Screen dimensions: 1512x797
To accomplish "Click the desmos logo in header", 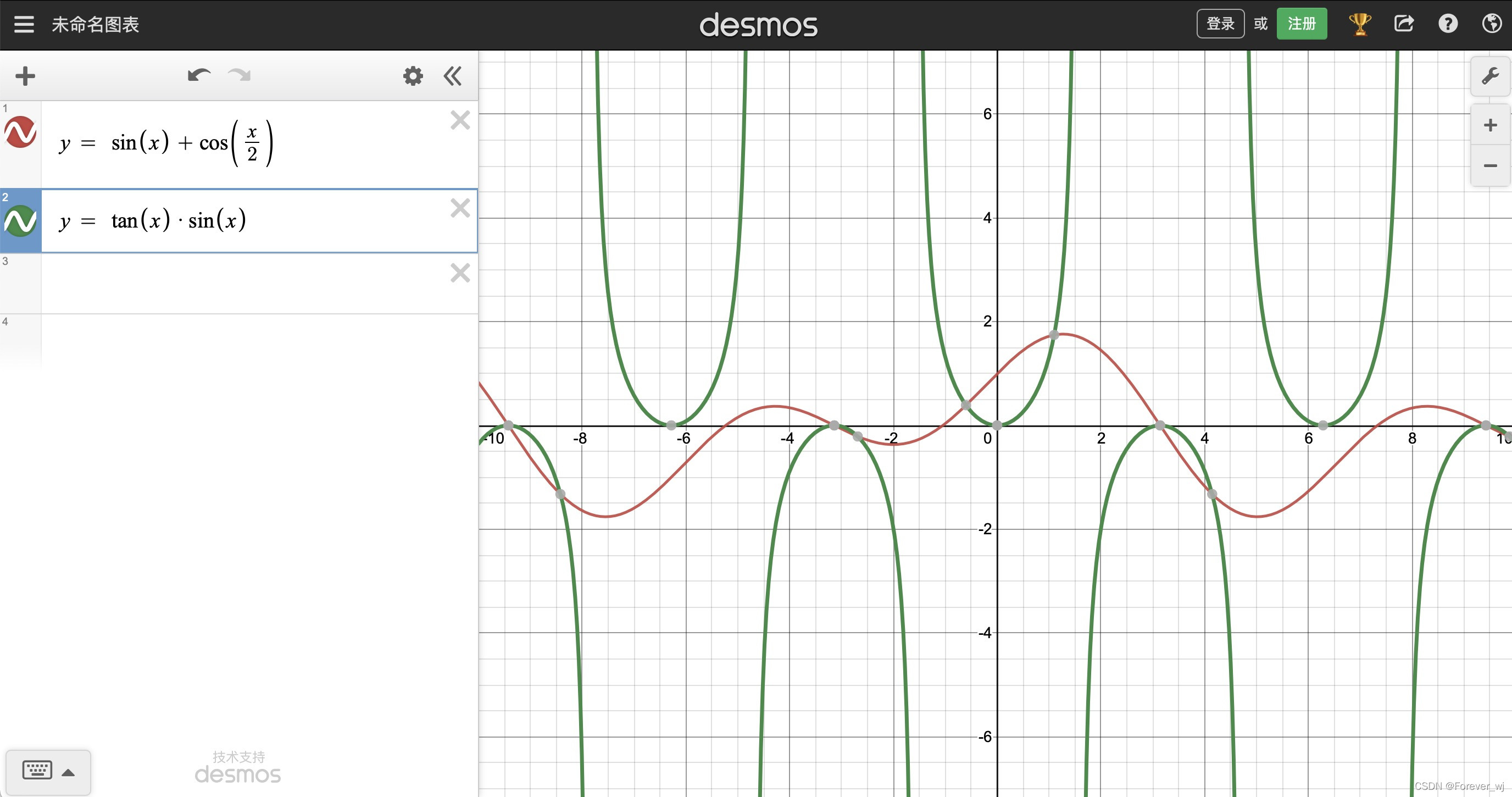I will [758, 25].
